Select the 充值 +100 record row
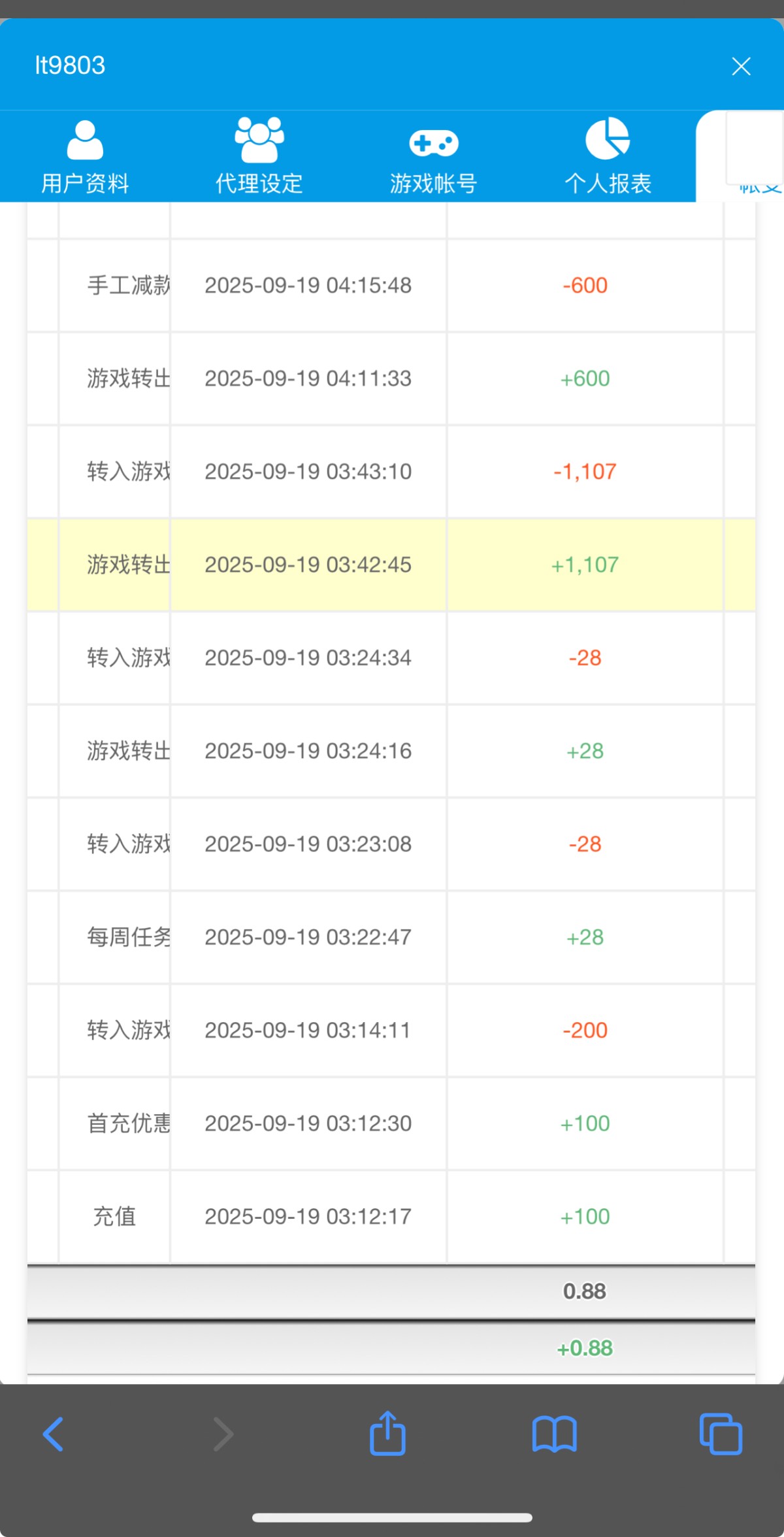Image resolution: width=784 pixels, height=1537 pixels. [391, 1217]
